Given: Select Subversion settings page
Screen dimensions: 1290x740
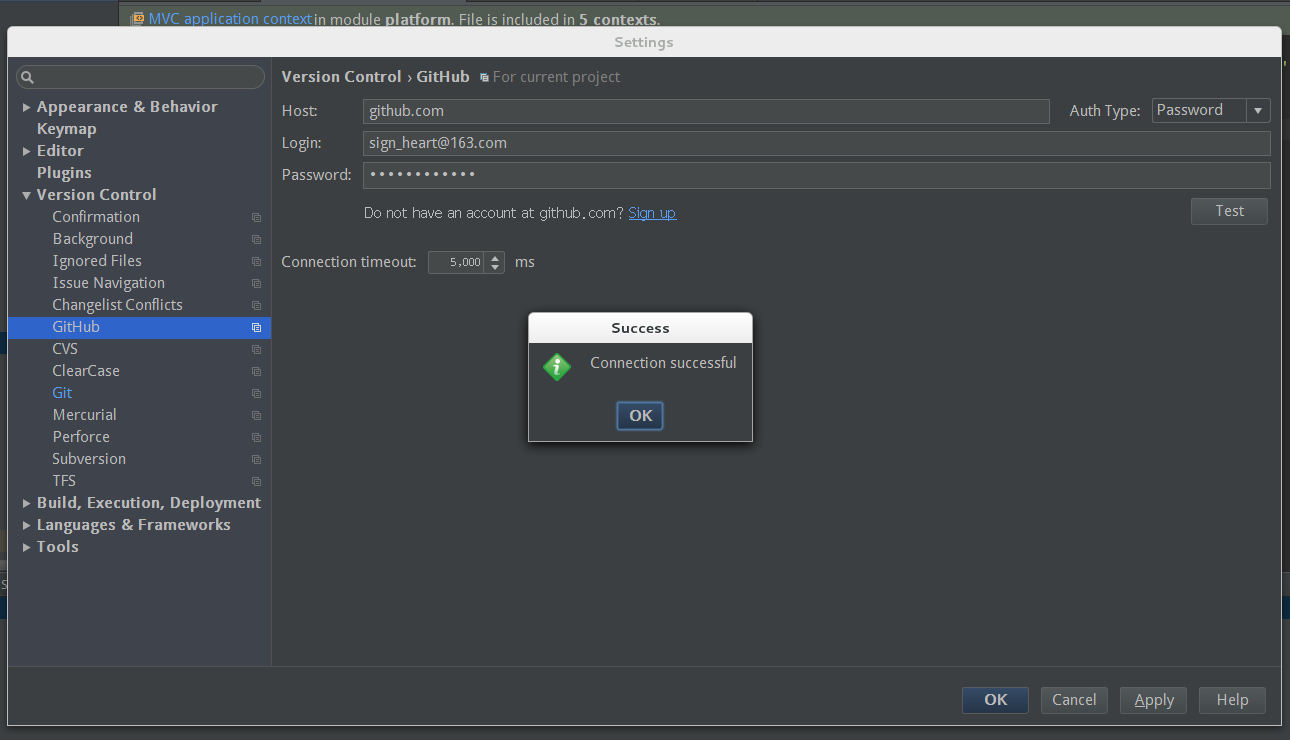Looking at the screenshot, I should point(89,459).
